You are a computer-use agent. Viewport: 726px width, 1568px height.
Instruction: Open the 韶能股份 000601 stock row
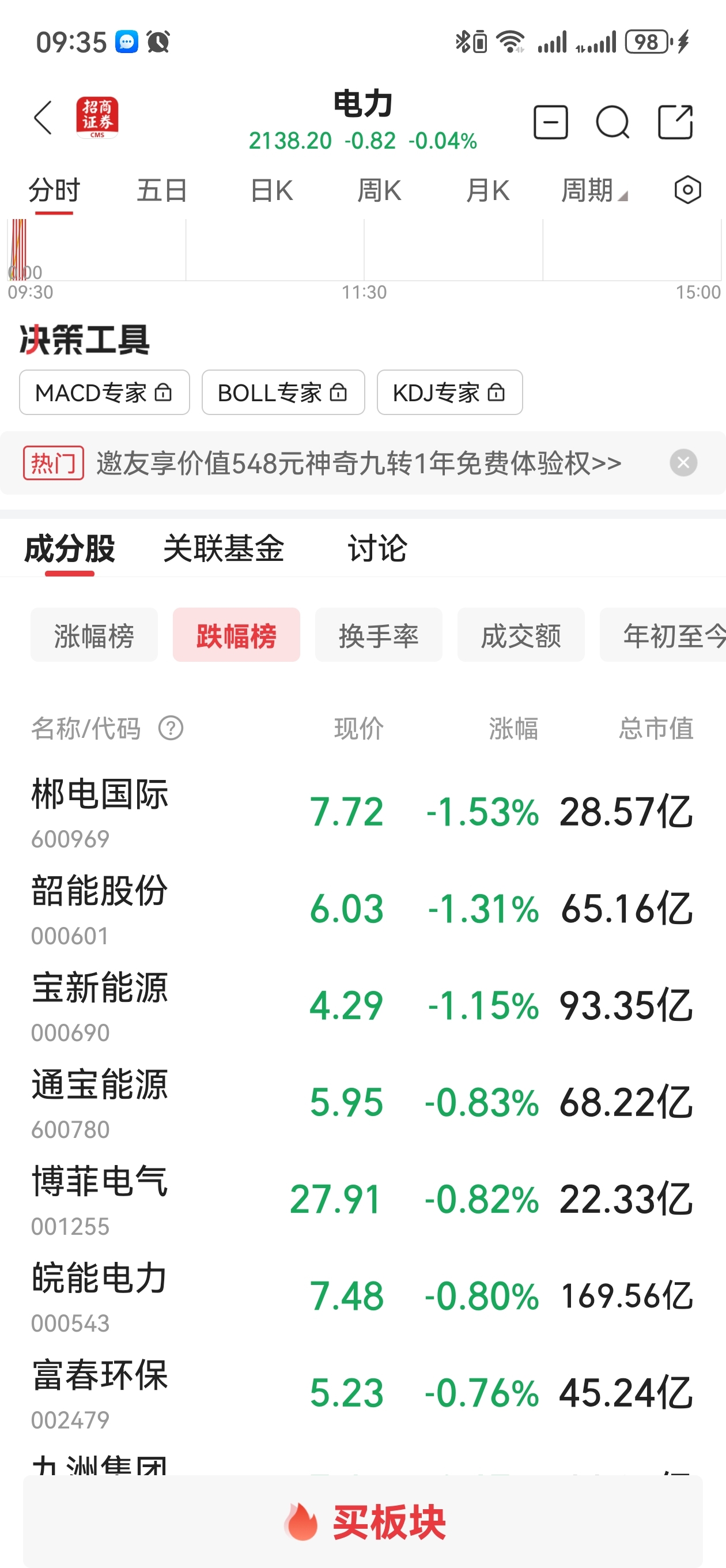(362, 910)
